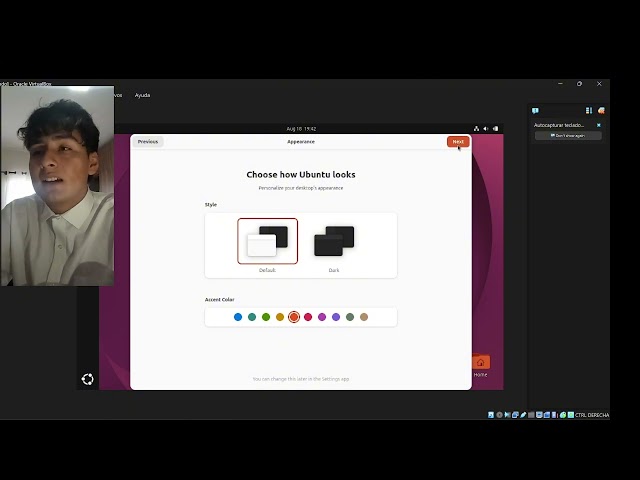Select the Dark style thumbnail

tap(334, 241)
